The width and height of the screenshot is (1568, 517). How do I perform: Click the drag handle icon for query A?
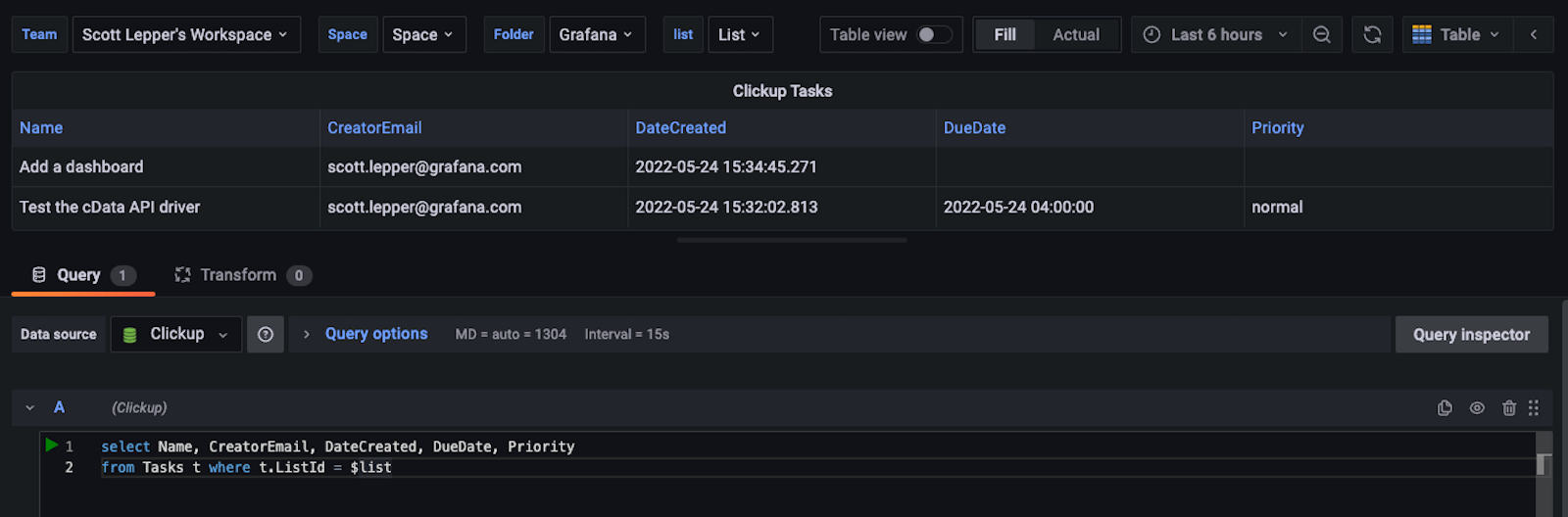tap(1534, 408)
